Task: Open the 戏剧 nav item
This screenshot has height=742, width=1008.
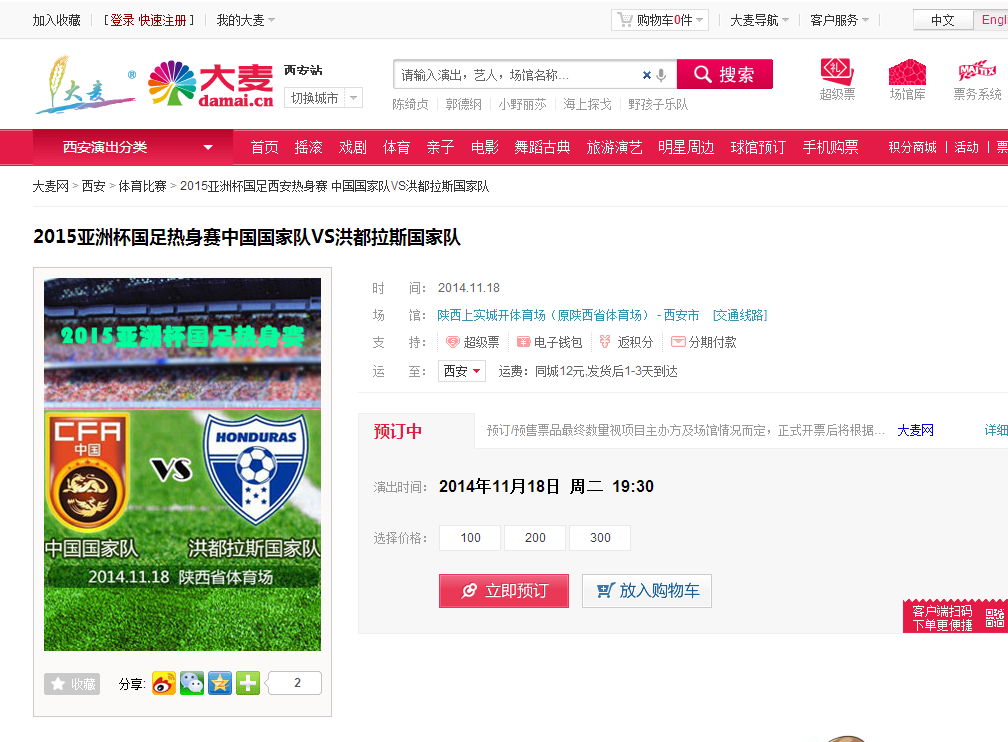Action: pos(353,147)
